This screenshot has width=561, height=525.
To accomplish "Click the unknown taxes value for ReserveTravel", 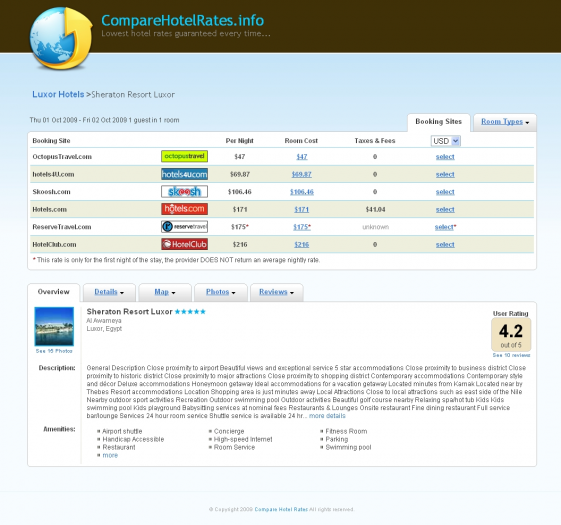I will (x=375, y=227).
